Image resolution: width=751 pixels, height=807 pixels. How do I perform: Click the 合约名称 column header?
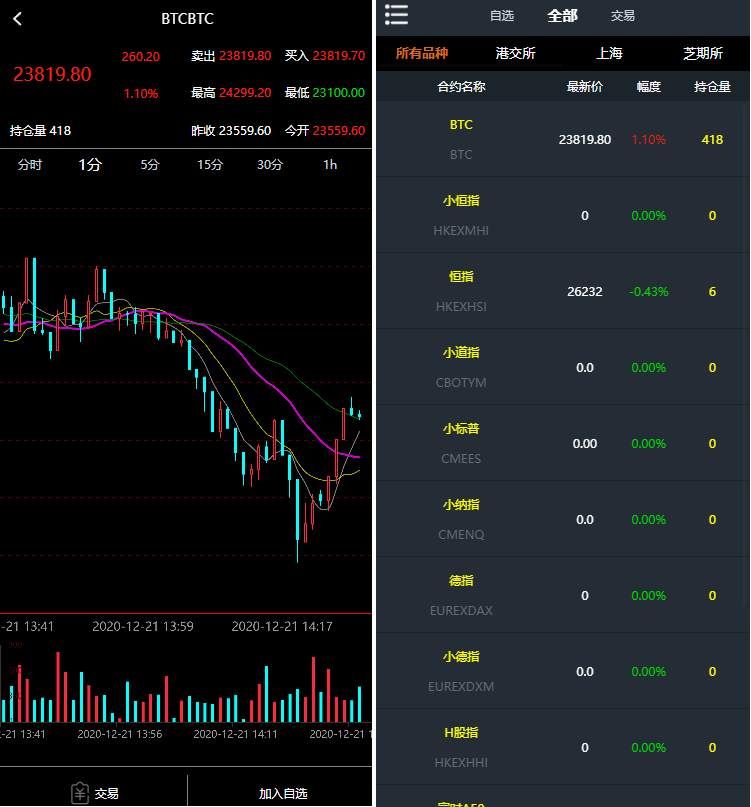[x=461, y=86]
